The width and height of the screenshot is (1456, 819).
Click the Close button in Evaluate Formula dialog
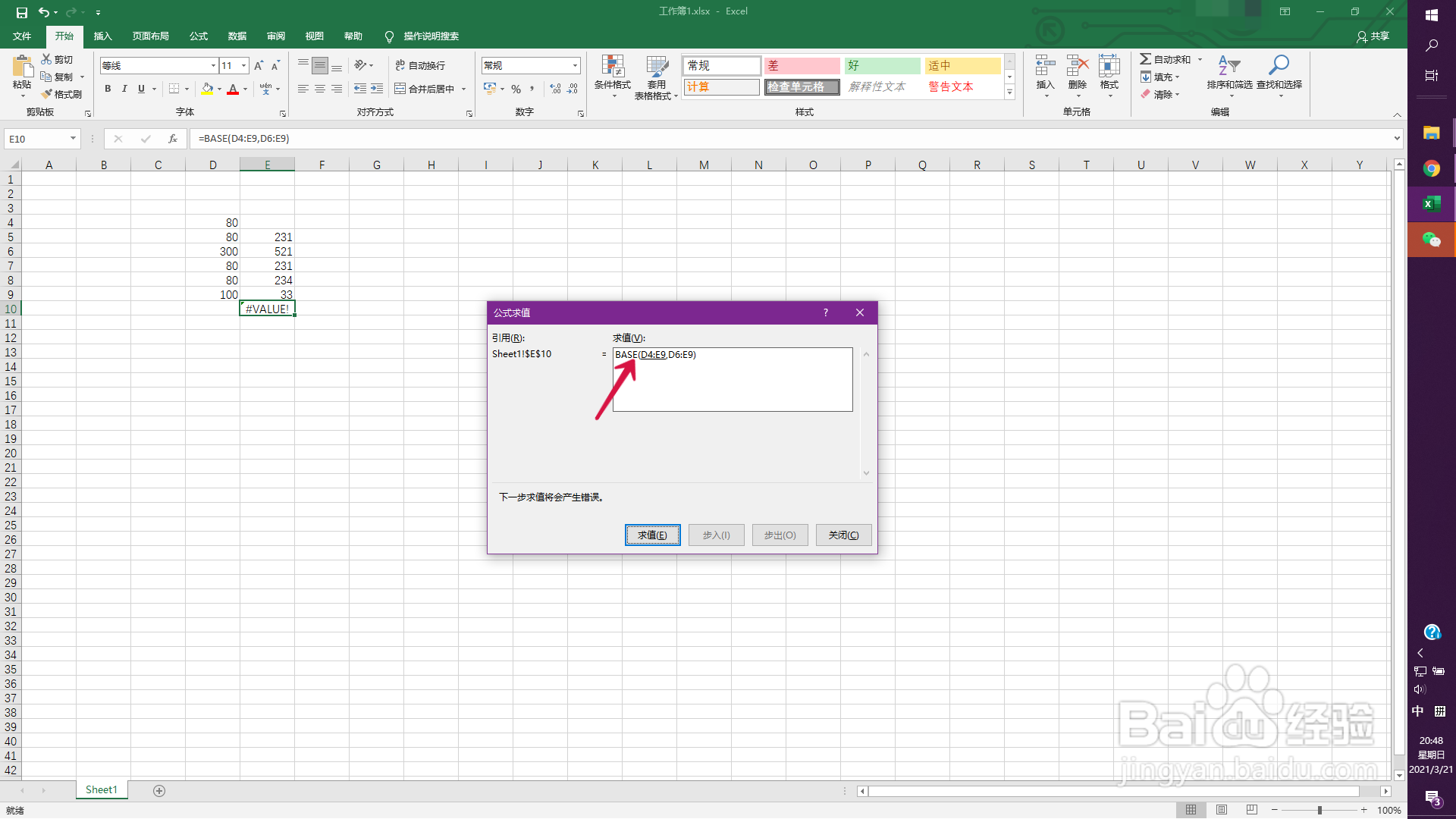[x=843, y=535]
